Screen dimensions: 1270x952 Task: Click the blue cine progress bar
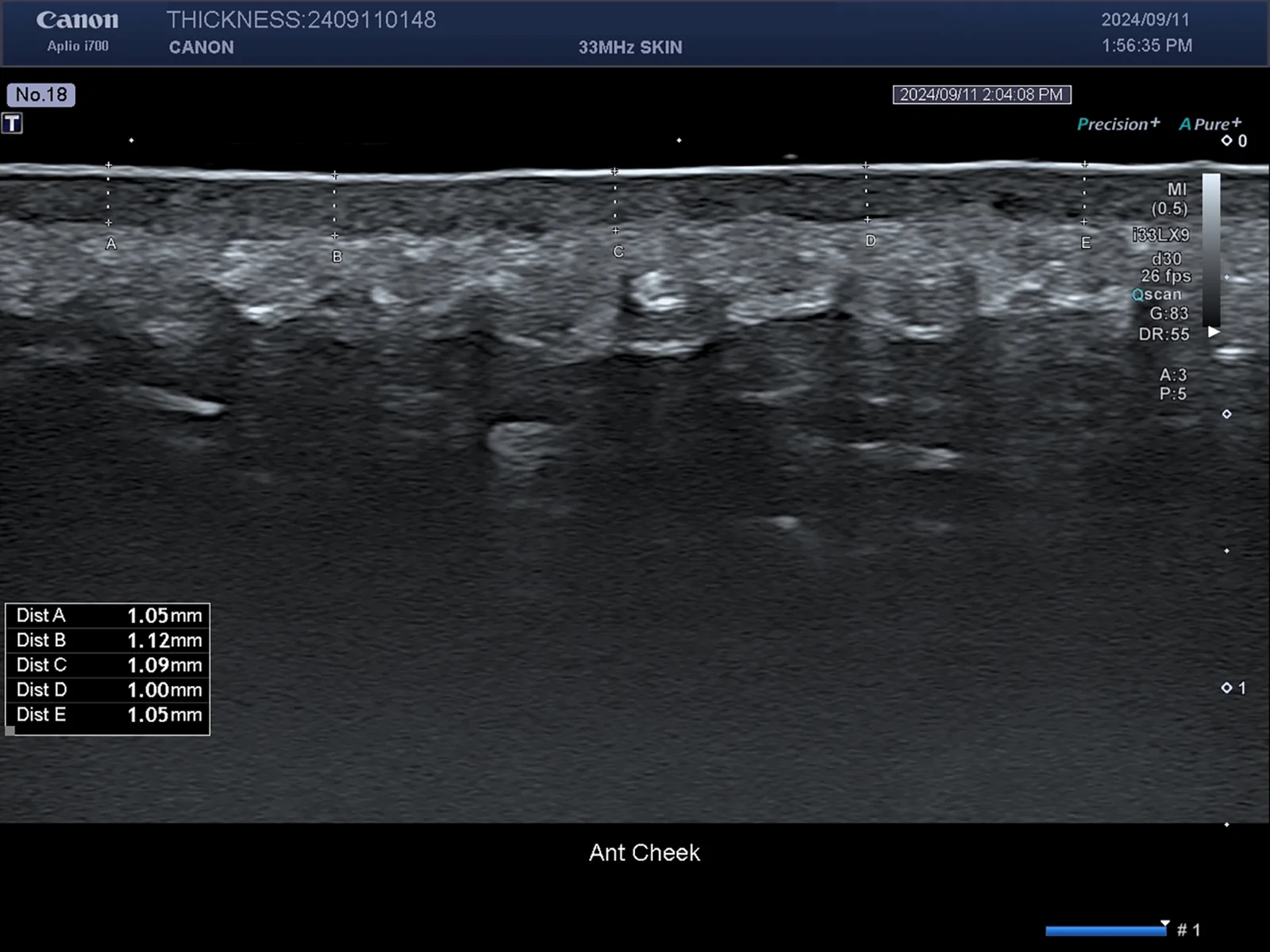pyautogui.click(x=1107, y=930)
